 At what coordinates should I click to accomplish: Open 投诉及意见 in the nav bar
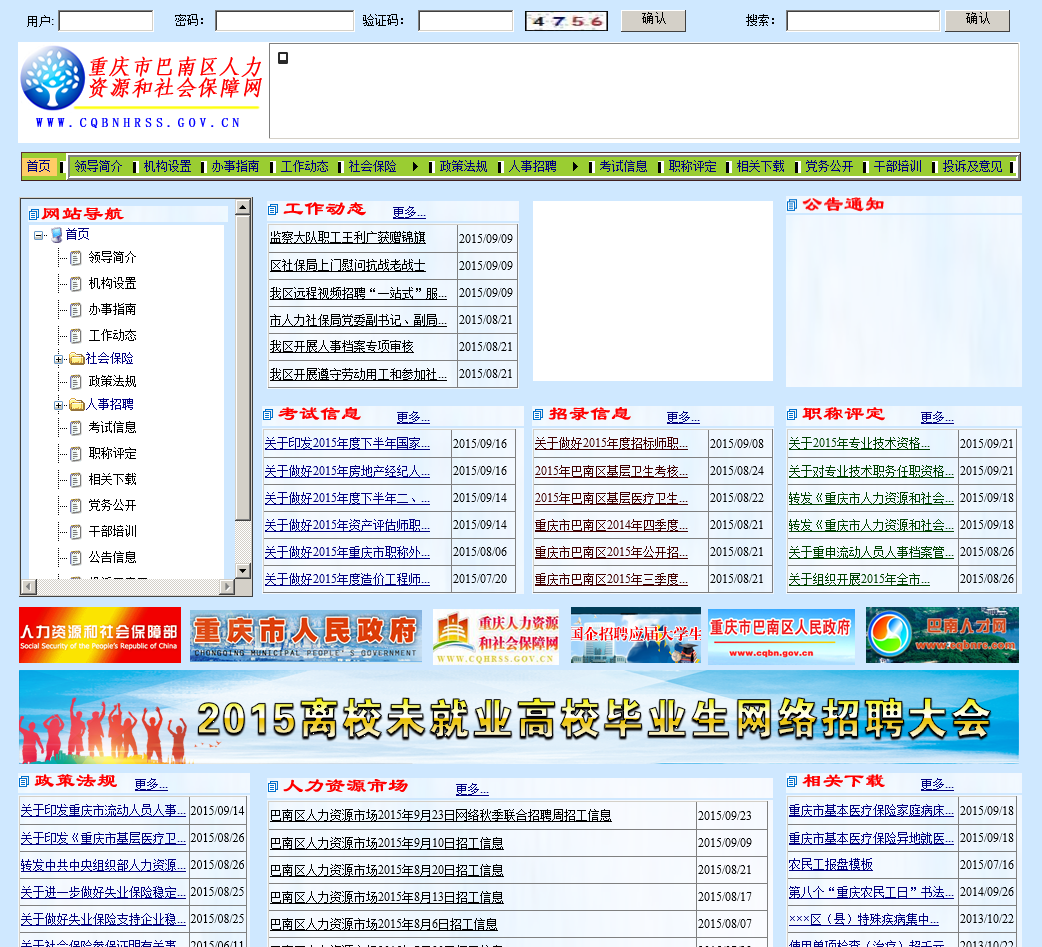click(972, 167)
